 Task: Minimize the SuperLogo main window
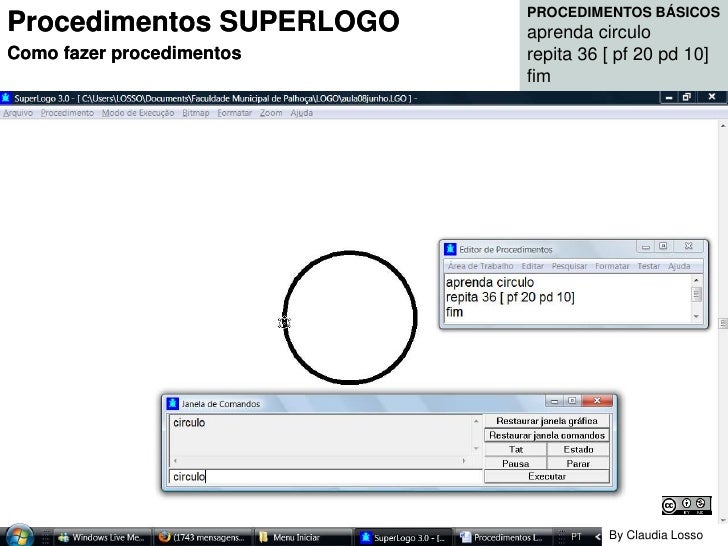669,98
